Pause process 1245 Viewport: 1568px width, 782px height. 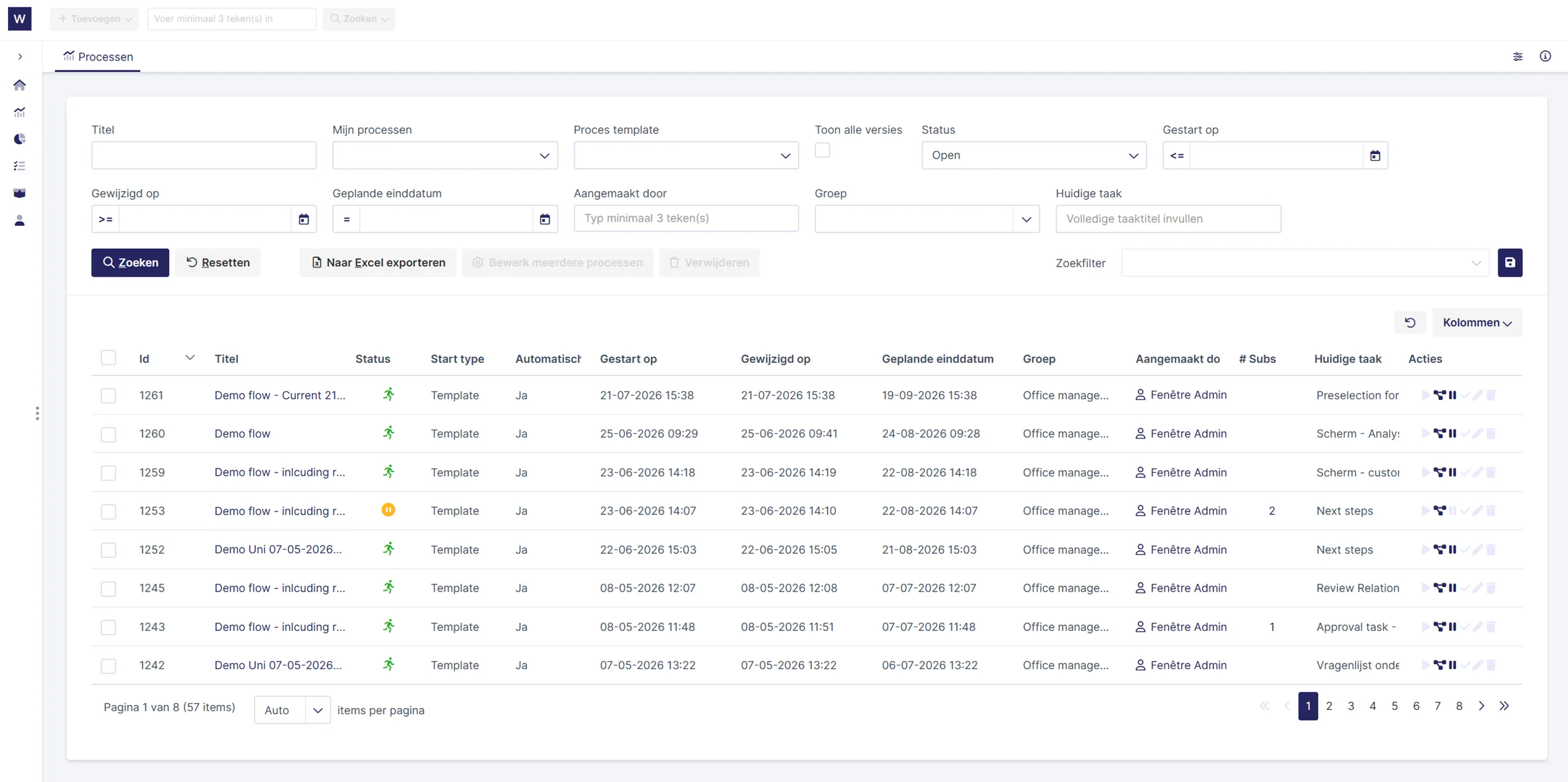pos(1453,588)
